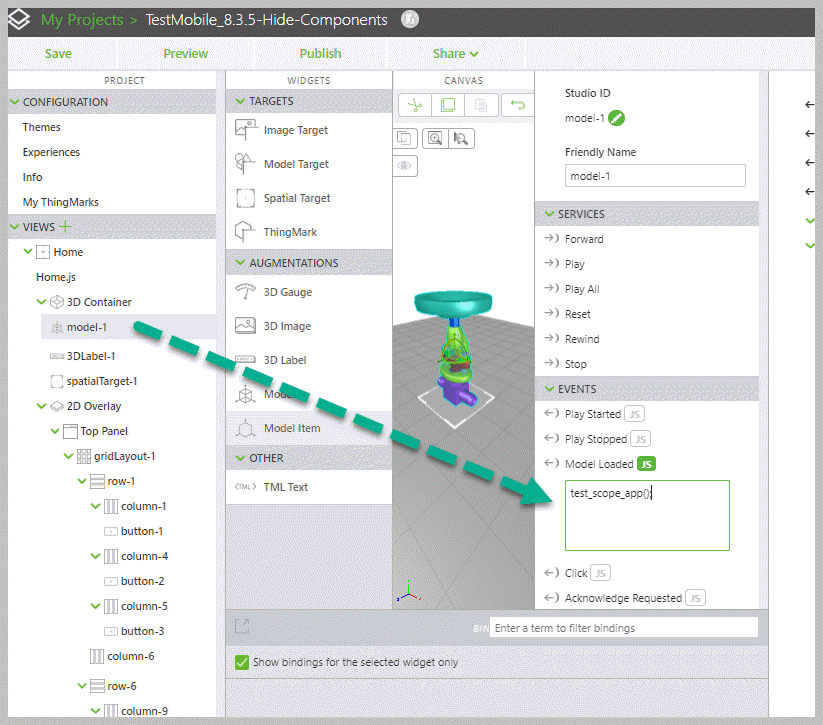Click the undo arrow in canvas toolbar
823x725 pixels.
517,105
